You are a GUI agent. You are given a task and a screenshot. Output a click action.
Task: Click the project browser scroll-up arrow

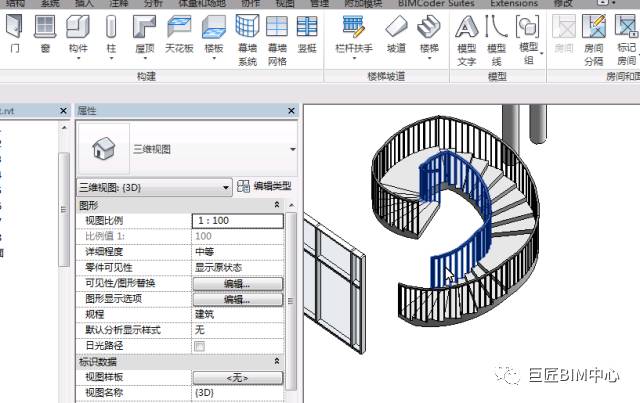64,127
